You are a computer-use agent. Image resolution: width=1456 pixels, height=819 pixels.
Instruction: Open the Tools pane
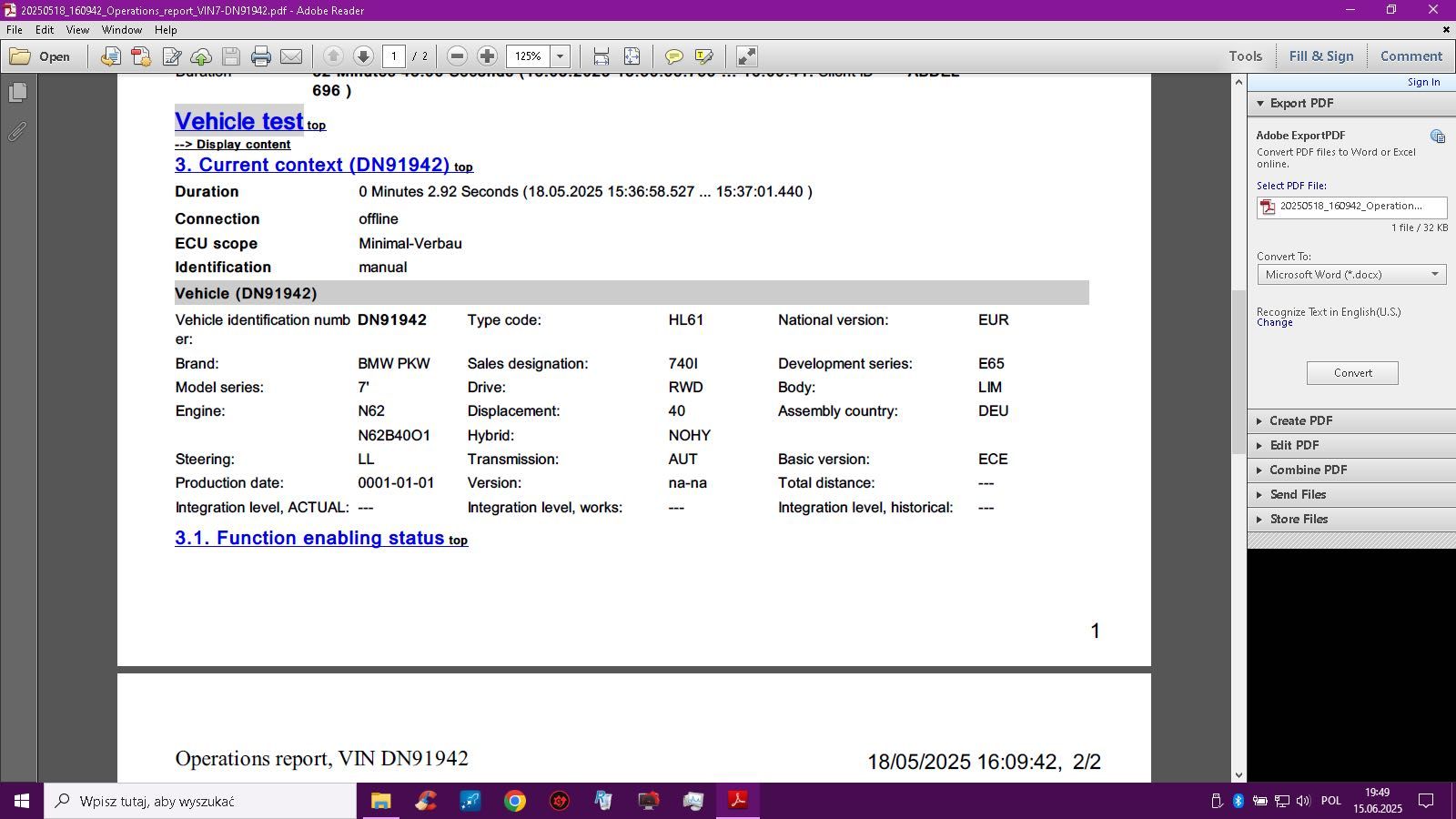point(1245,56)
